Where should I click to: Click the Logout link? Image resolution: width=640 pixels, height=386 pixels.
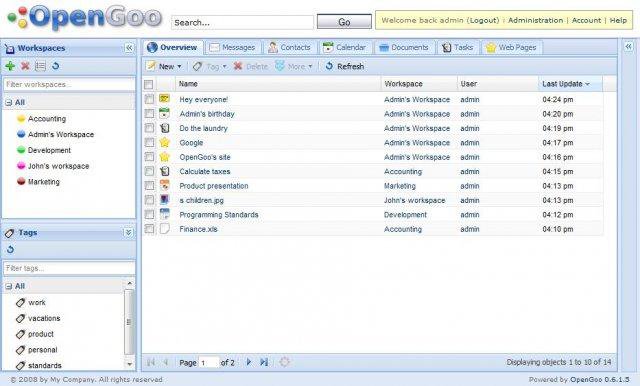point(483,20)
